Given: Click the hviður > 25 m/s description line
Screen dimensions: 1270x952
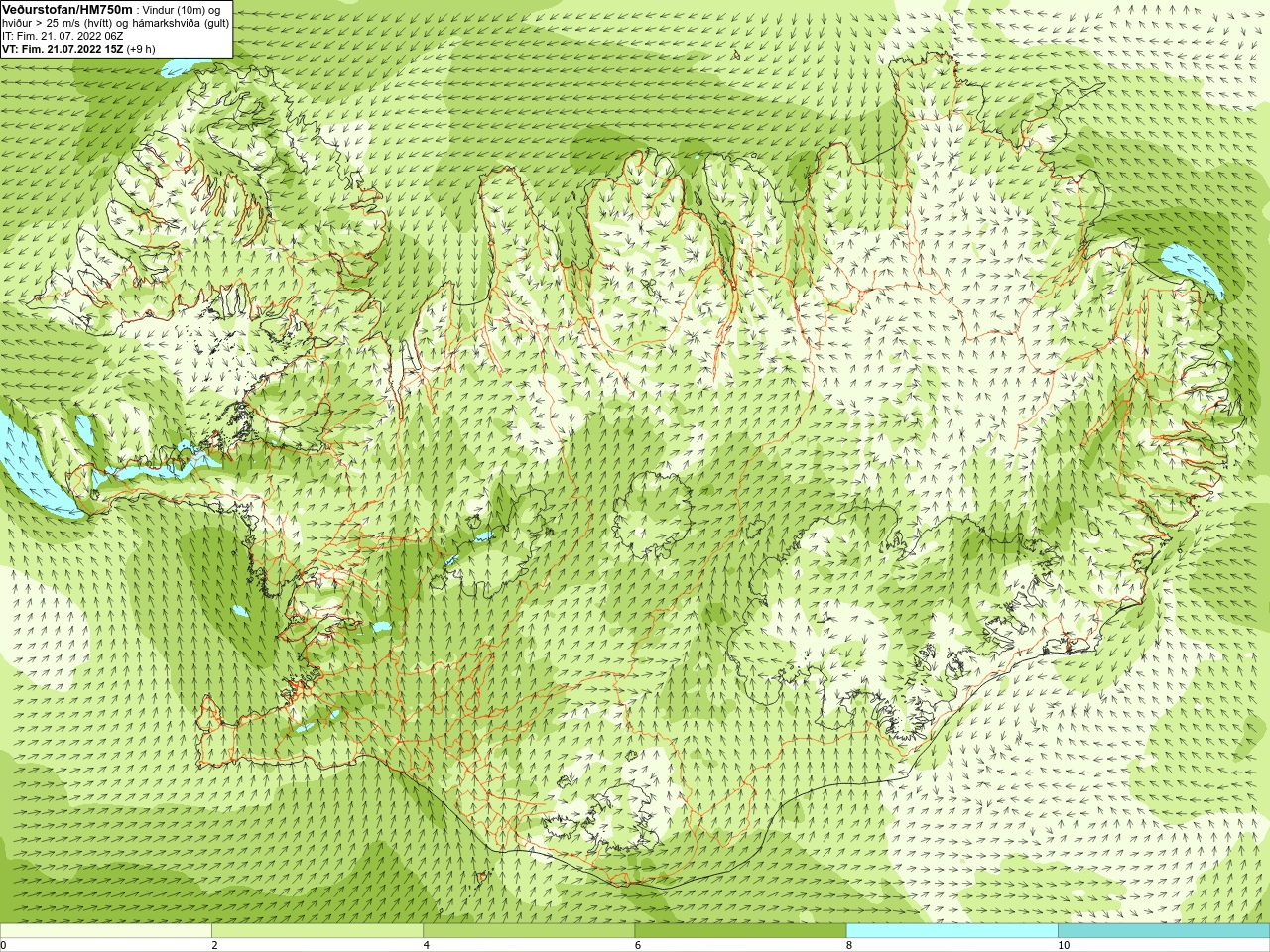Looking at the screenshot, I should 115,23.
